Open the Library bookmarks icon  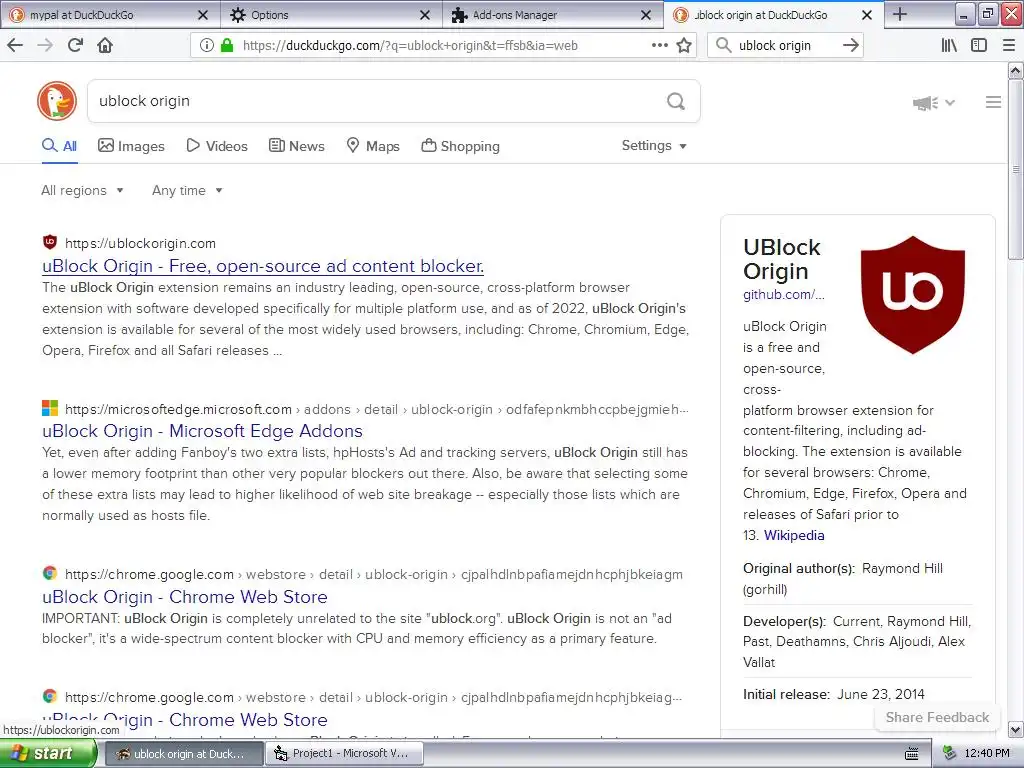coord(949,45)
